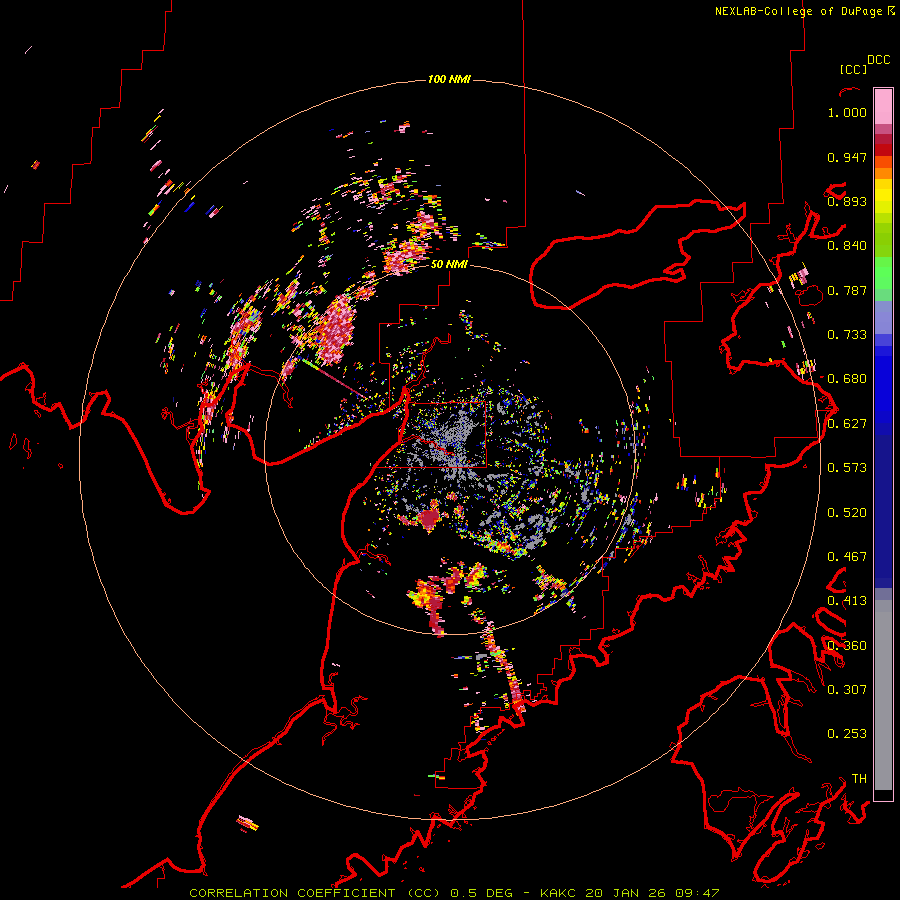Pick the gray lower section of color bar

pyautogui.click(x=883, y=695)
